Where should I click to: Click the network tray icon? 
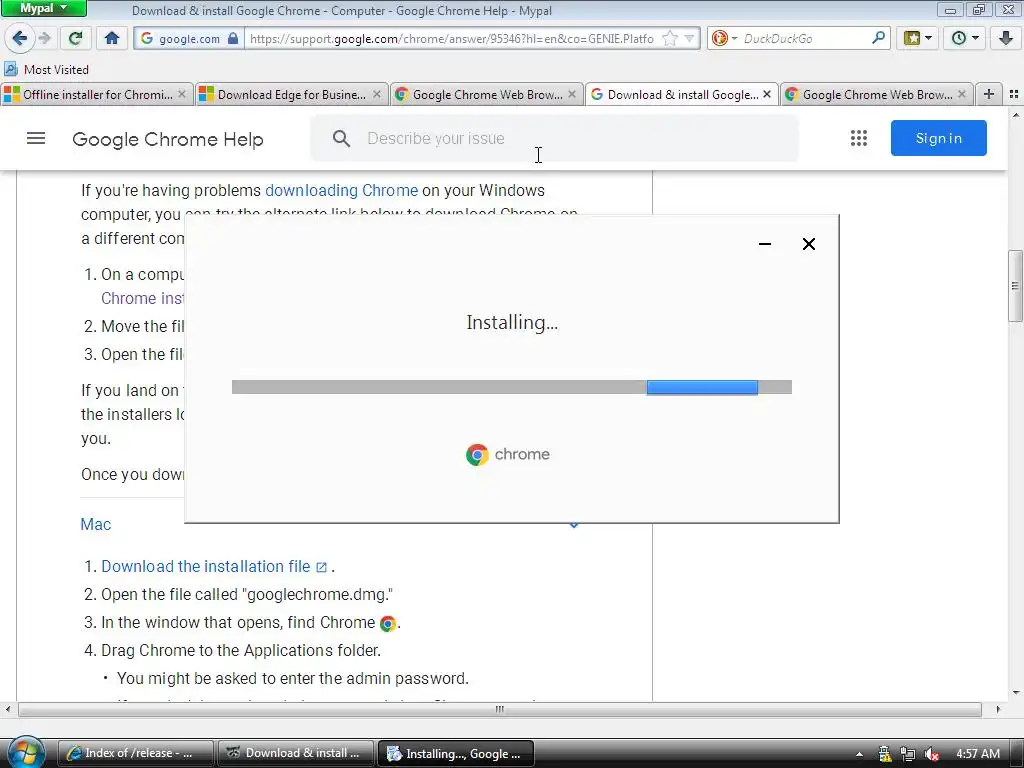[908, 754]
